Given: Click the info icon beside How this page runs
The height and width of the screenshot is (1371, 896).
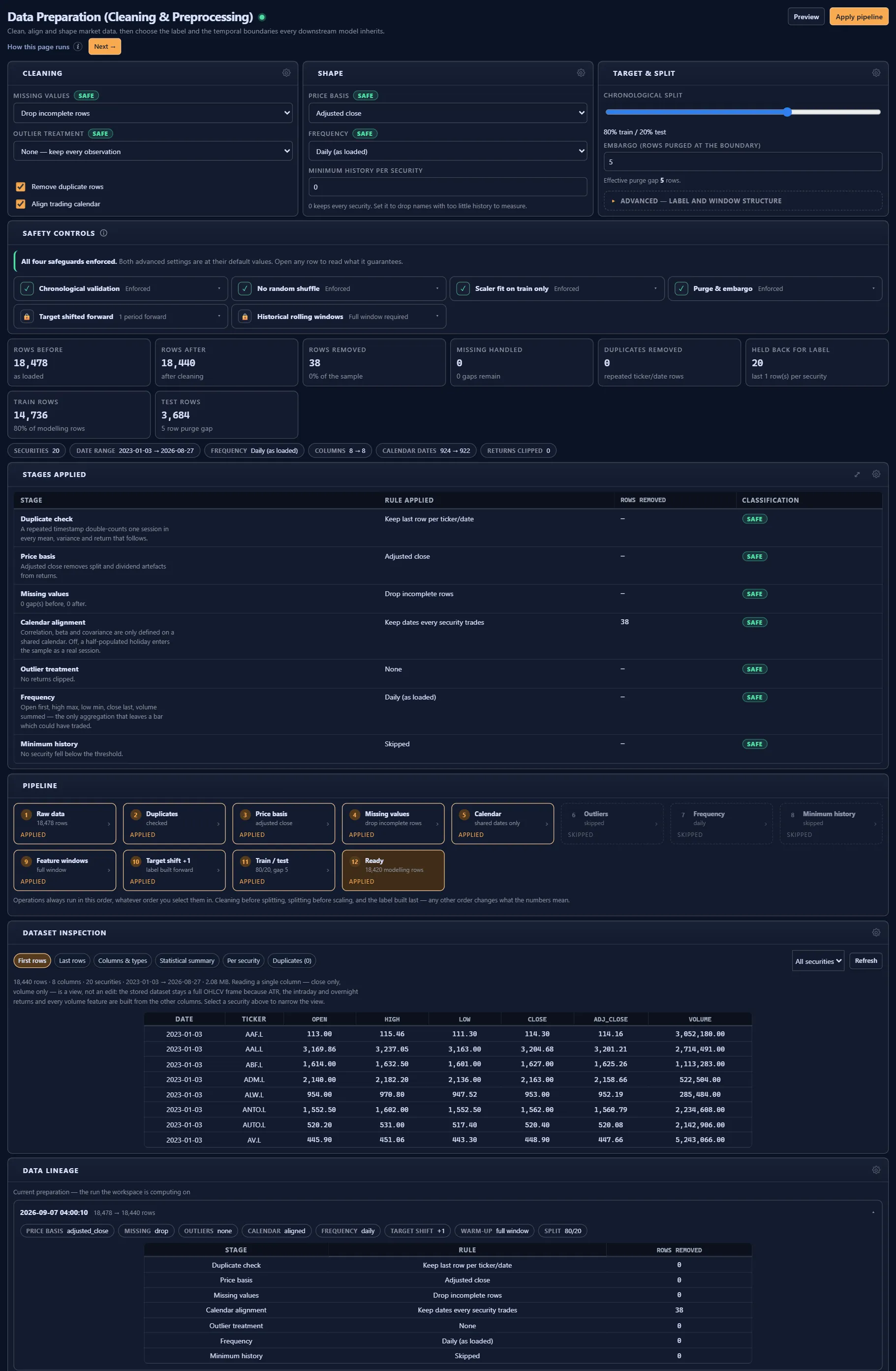Looking at the screenshot, I should tap(78, 47).
